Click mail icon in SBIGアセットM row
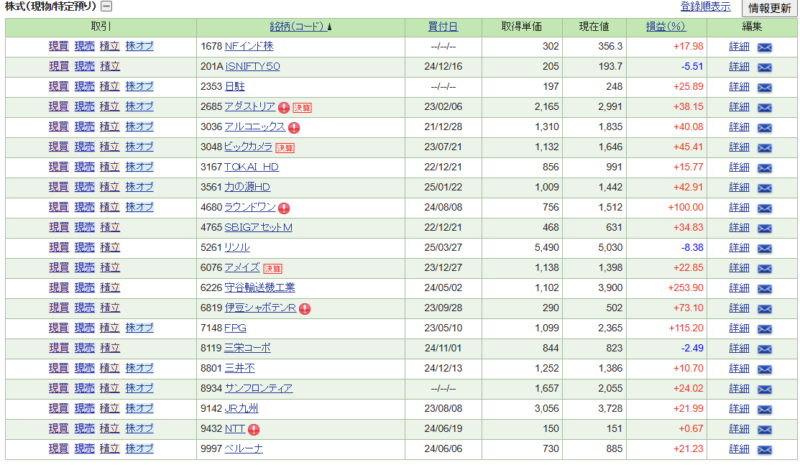800x465 pixels. (764, 229)
